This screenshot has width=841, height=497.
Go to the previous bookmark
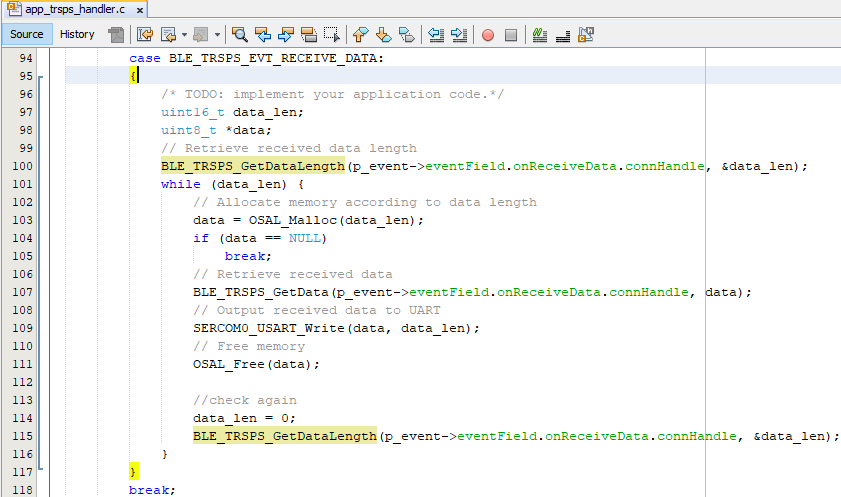(x=361, y=34)
